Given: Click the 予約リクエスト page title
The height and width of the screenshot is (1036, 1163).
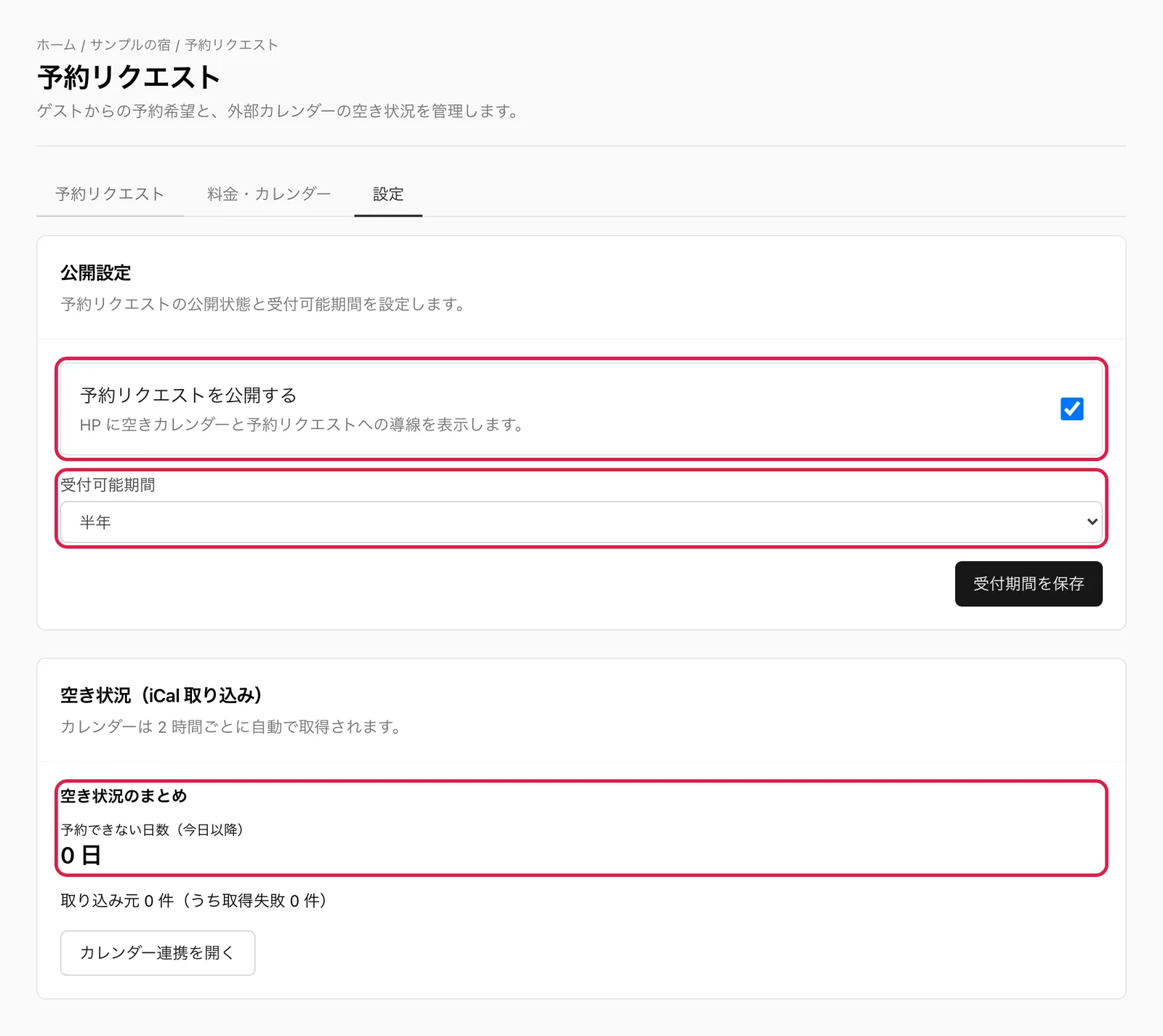Looking at the screenshot, I should tap(129, 78).
